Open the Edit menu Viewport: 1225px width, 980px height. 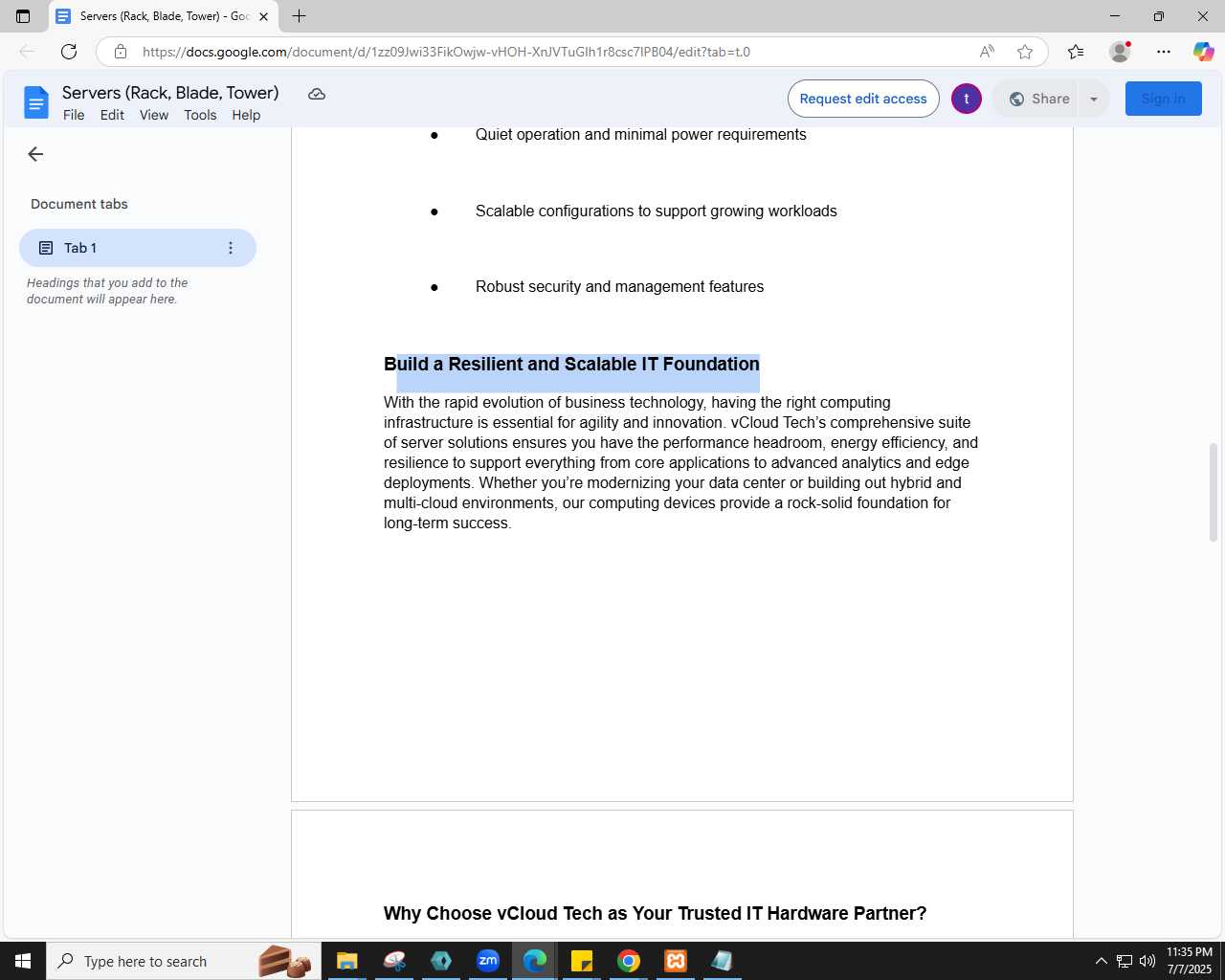(x=112, y=115)
